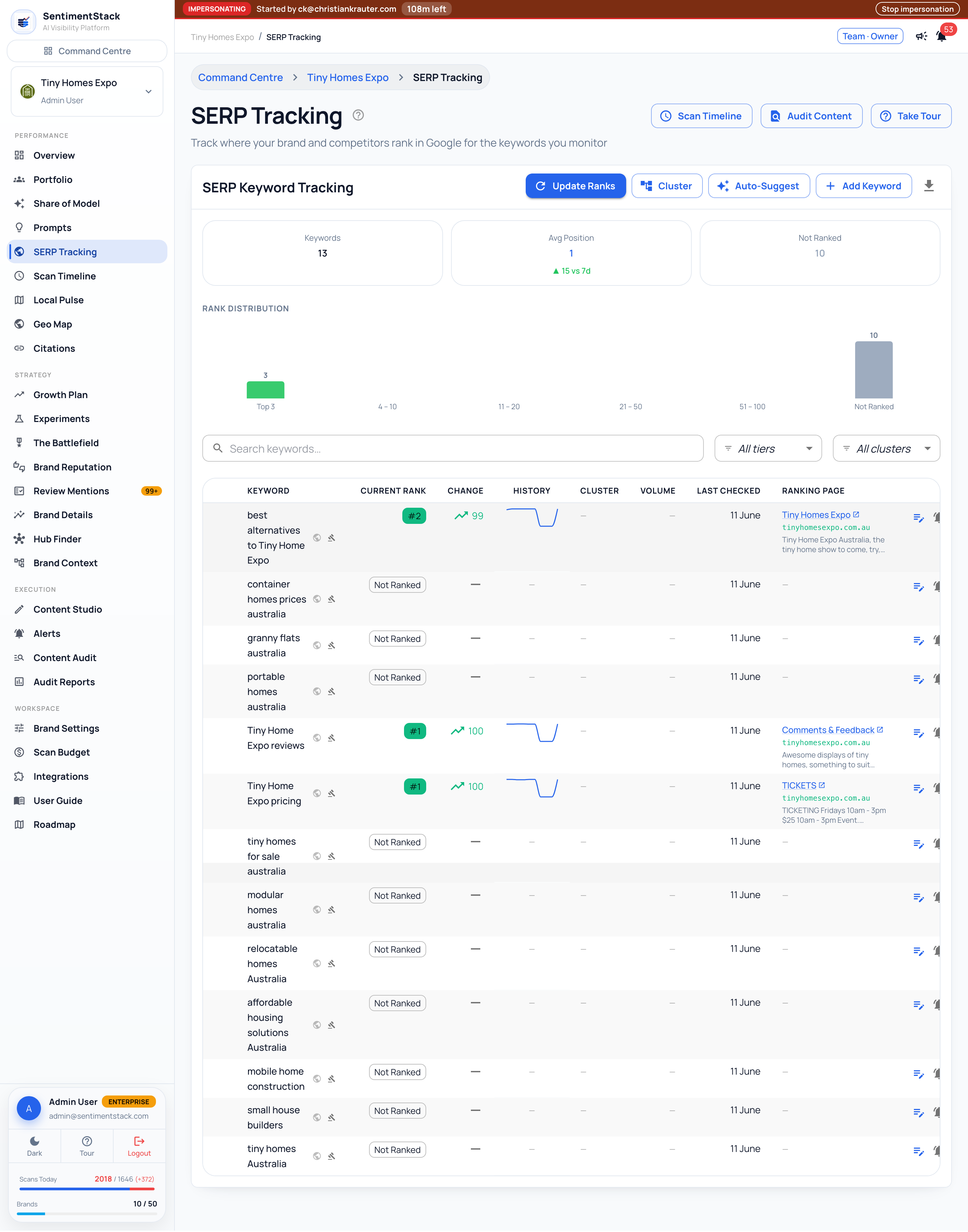Open Comments & Feedback ranking page link
This screenshot has height=1232, width=968.
point(832,730)
